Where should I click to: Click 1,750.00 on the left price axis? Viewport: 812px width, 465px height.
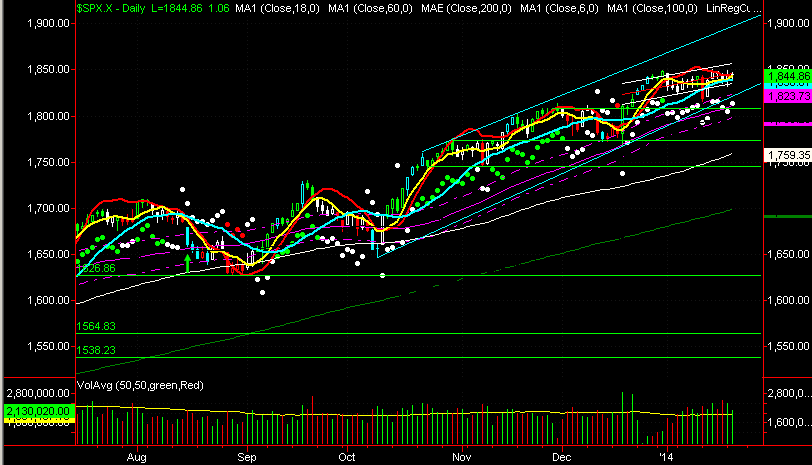(x=48, y=162)
